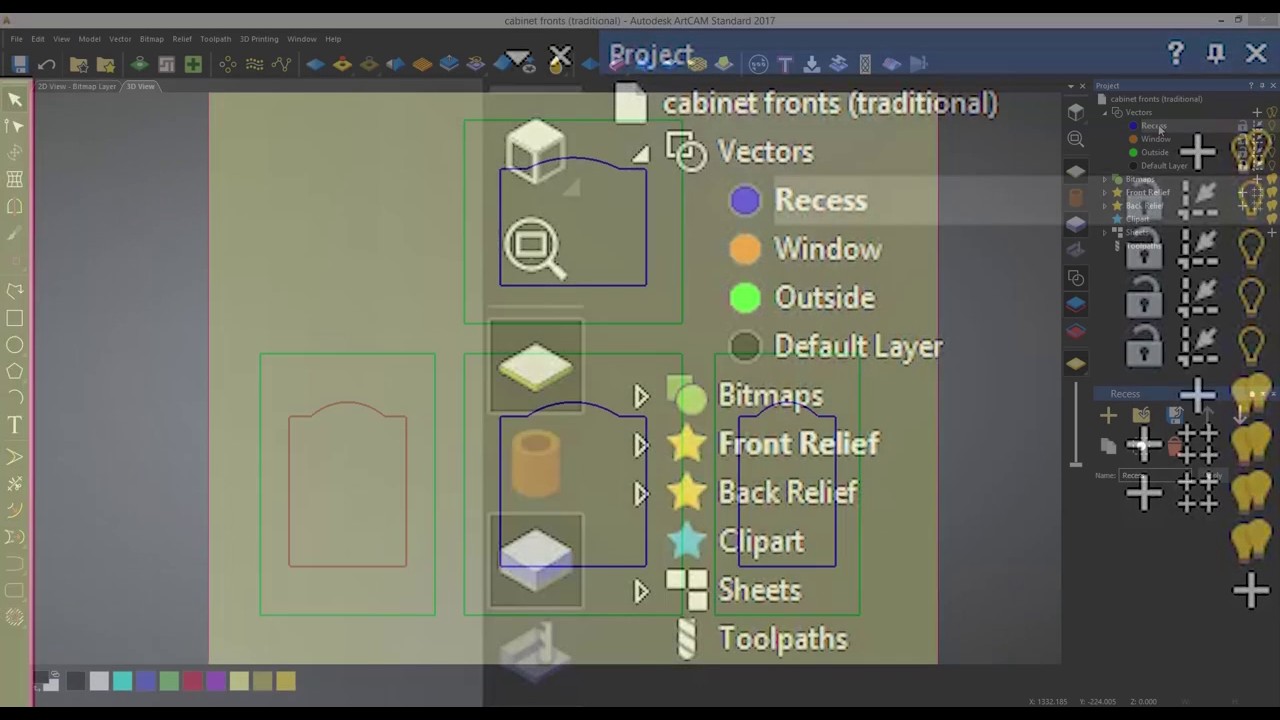The image size is (1280, 720).
Task: Choose the Polyline drawing tool
Action: point(15,291)
